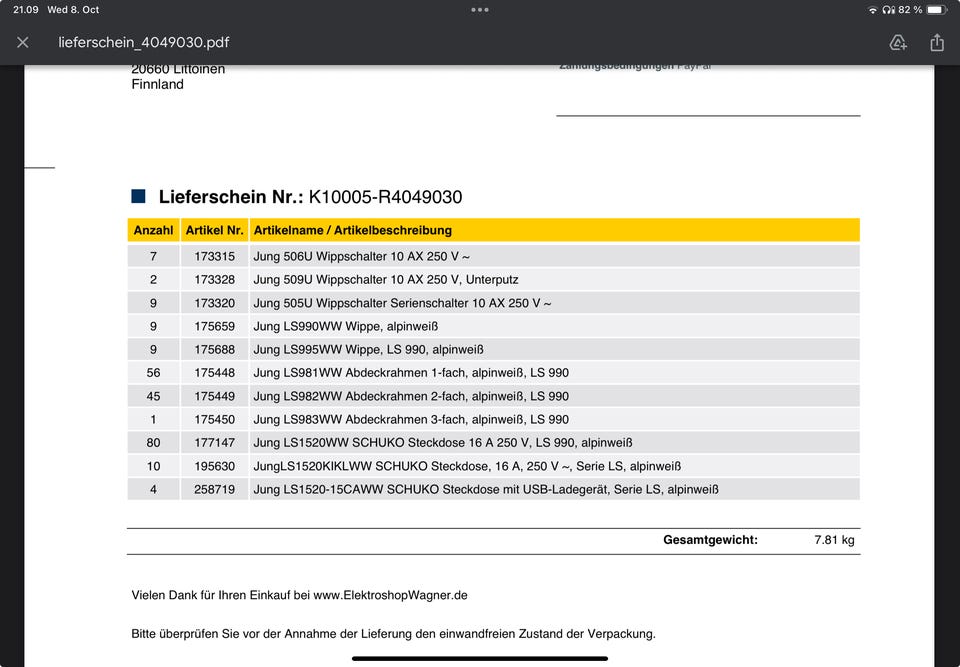Select the Lieferschein number K10005-R4049030

click(x=385, y=197)
